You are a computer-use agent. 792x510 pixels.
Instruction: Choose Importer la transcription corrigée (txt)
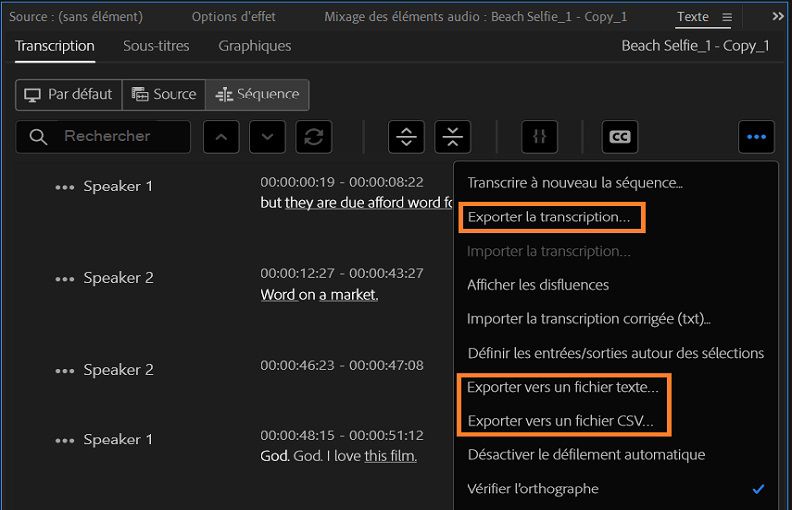[616, 319]
